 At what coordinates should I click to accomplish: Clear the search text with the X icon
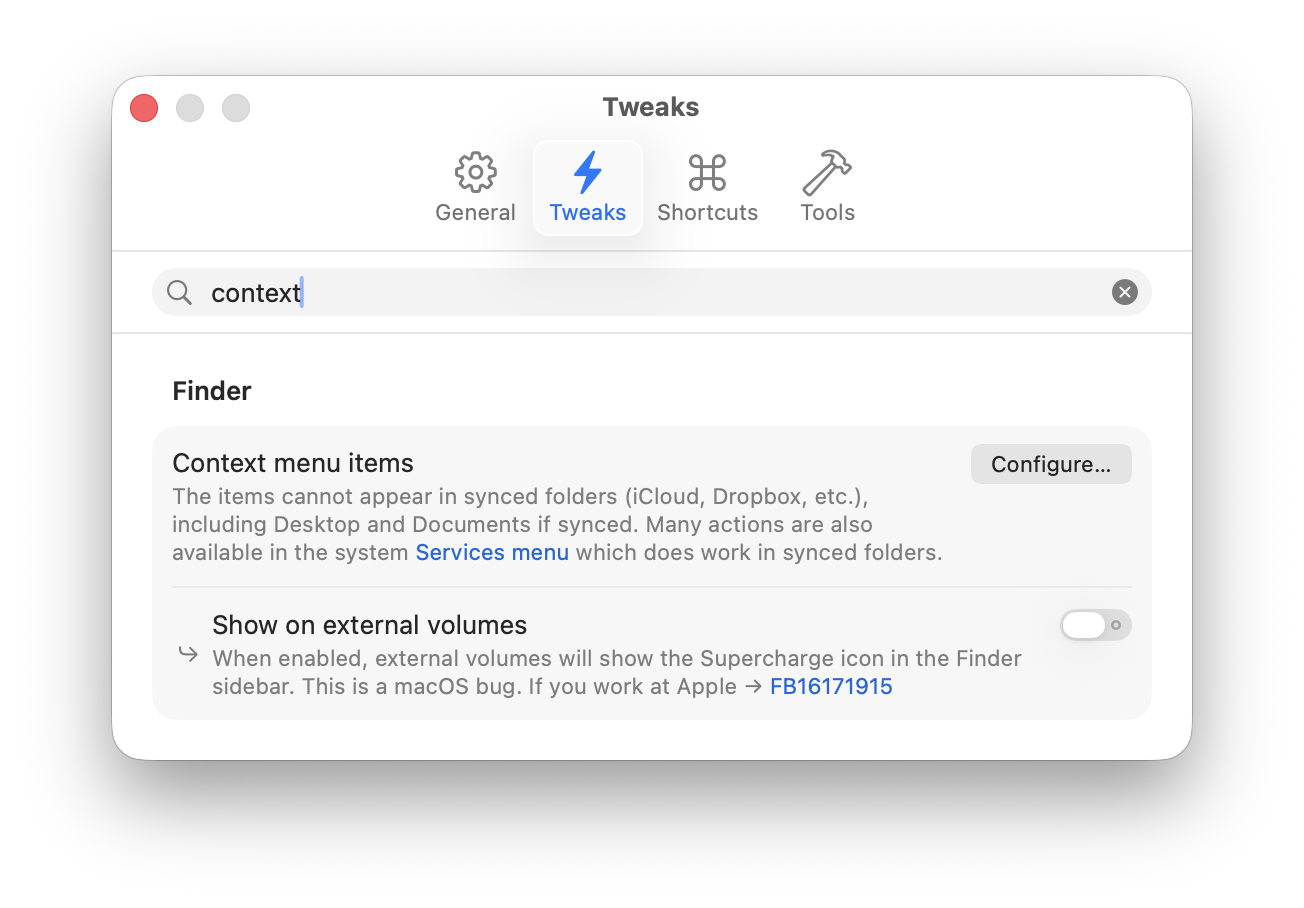tap(1125, 292)
